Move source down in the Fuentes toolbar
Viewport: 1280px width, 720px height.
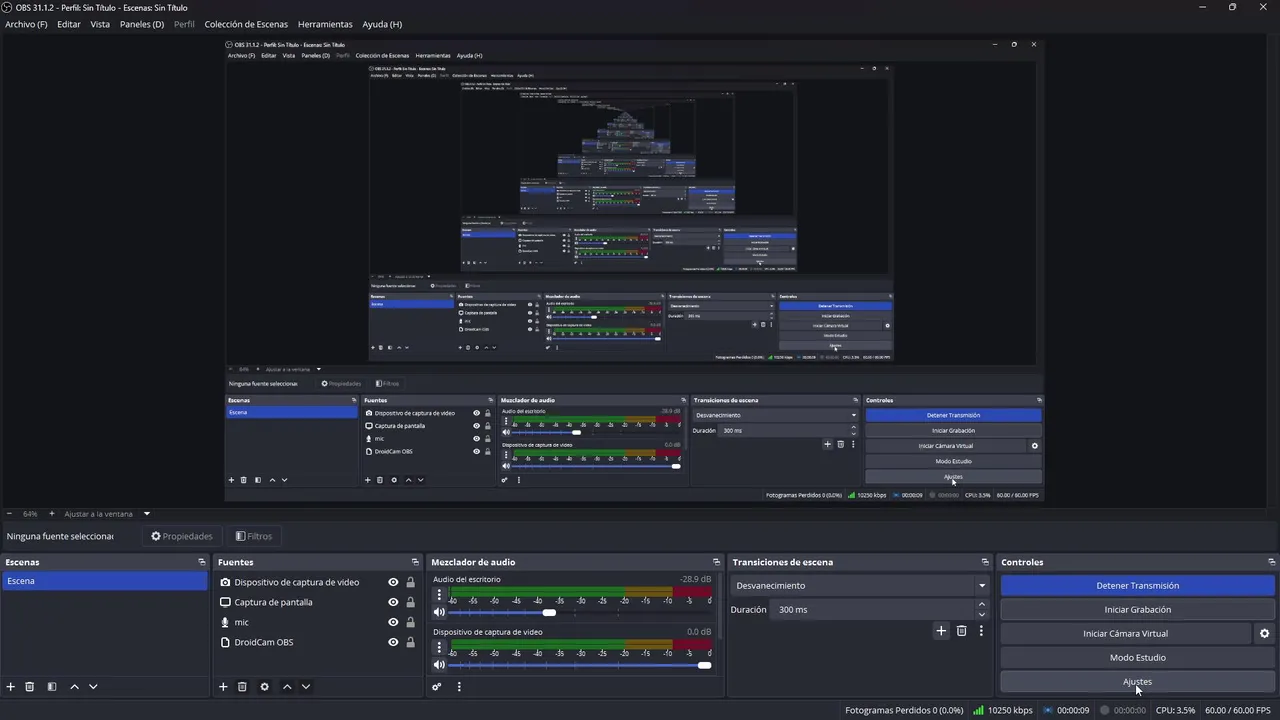tap(306, 687)
